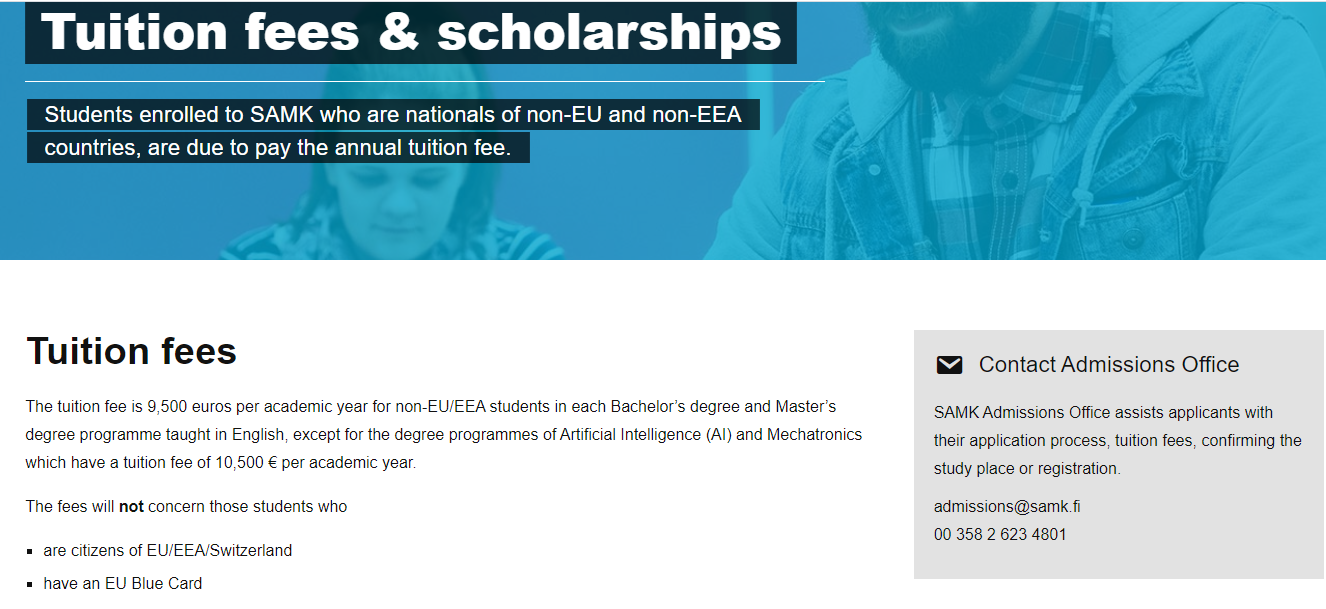Open the admissions@samk.fi email link
The height and width of the screenshot is (609, 1326).
pyautogui.click(x=1007, y=506)
